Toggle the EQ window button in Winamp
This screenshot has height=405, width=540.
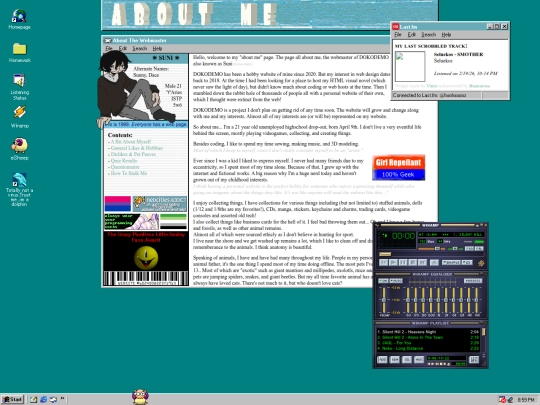click(469, 248)
